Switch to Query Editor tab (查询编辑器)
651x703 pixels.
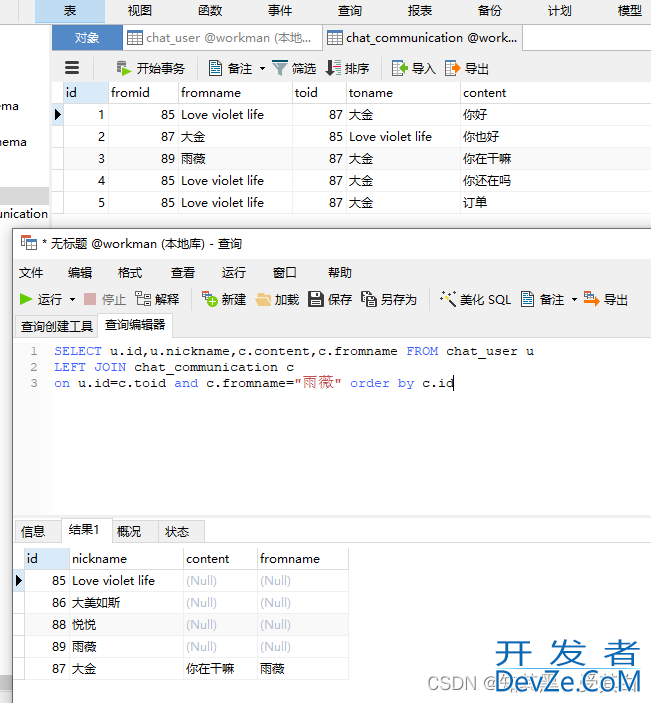point(135,325)
